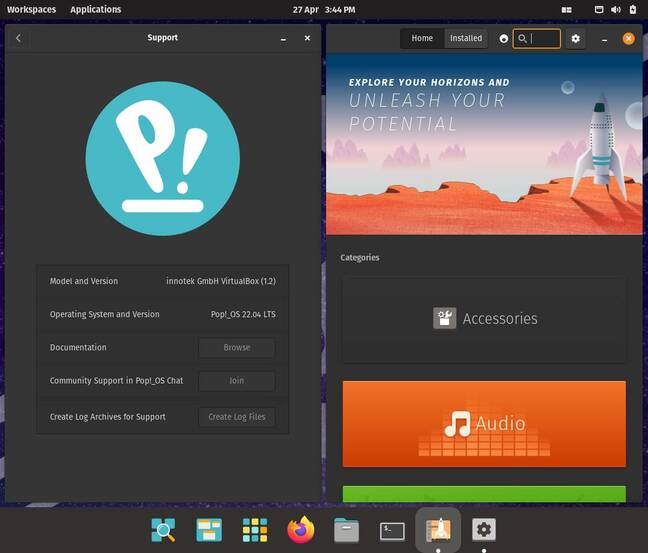
Task: Click the tiling indicator in the top bar
Action: pyautogui.click(x=567, y=10)
